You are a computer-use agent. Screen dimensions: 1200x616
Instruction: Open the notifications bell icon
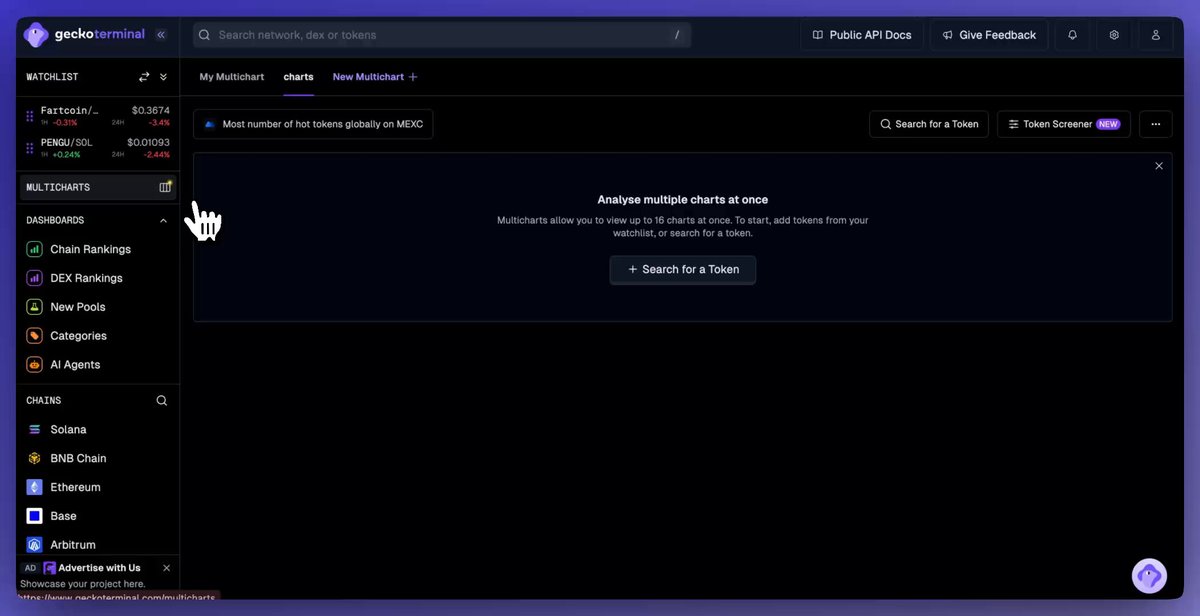click(x=1071, y=34)
